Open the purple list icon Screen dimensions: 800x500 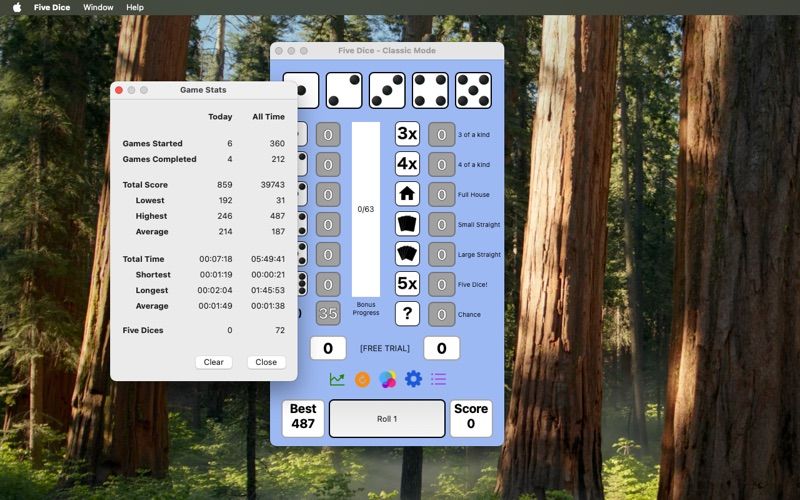coord(439,379)
